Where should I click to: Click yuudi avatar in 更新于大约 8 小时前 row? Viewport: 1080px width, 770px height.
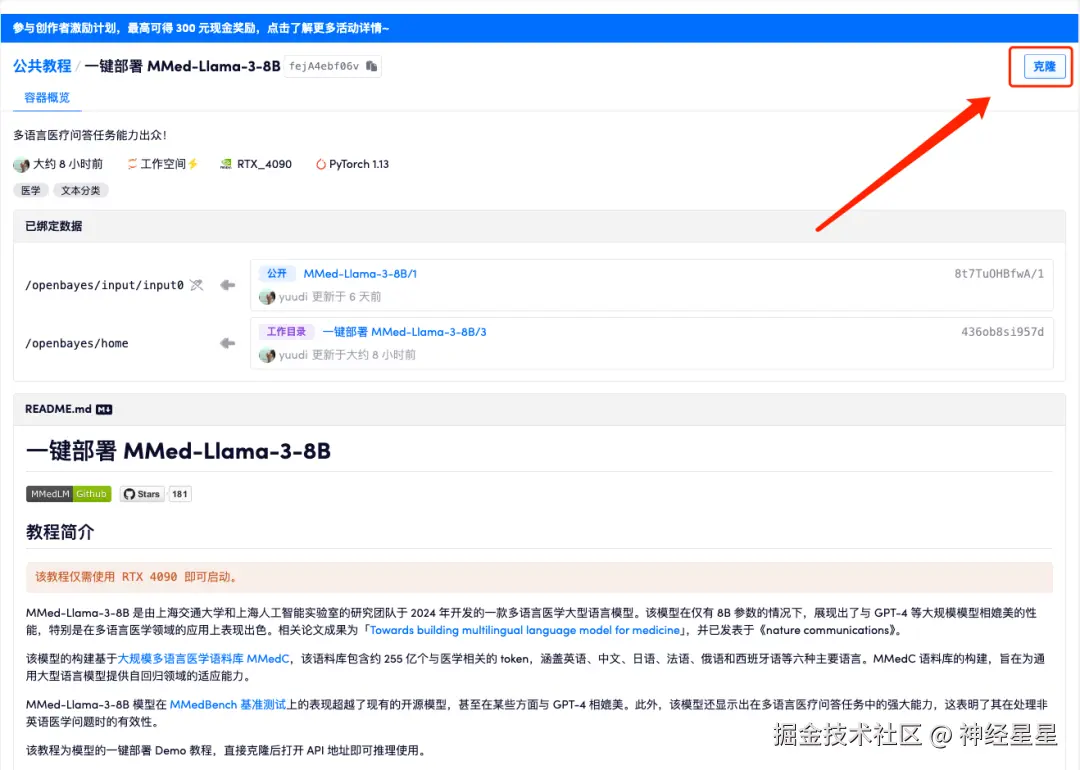tap(267, 355)
